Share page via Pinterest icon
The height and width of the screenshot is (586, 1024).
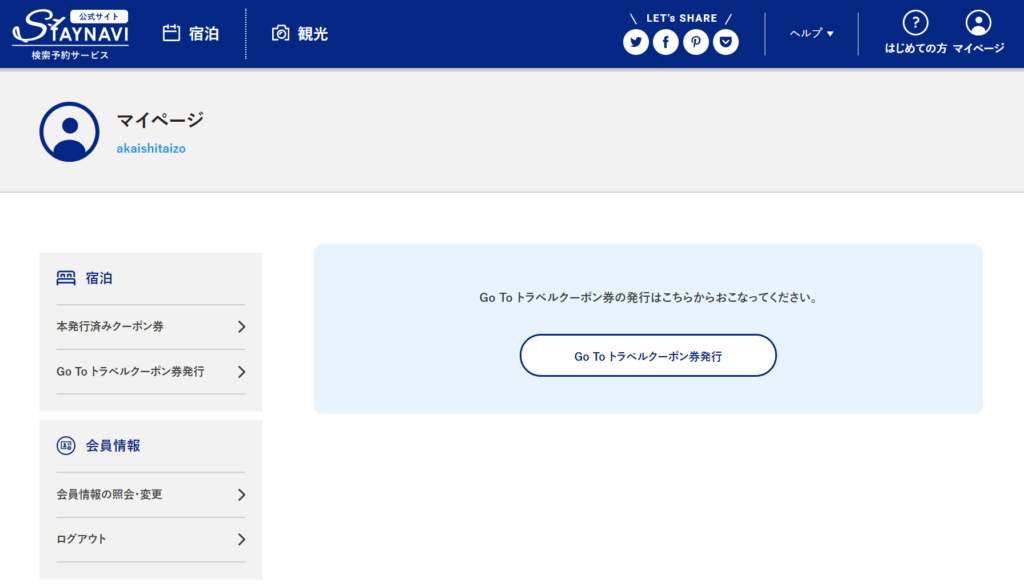pyautogui.click(x=696, y=42)
